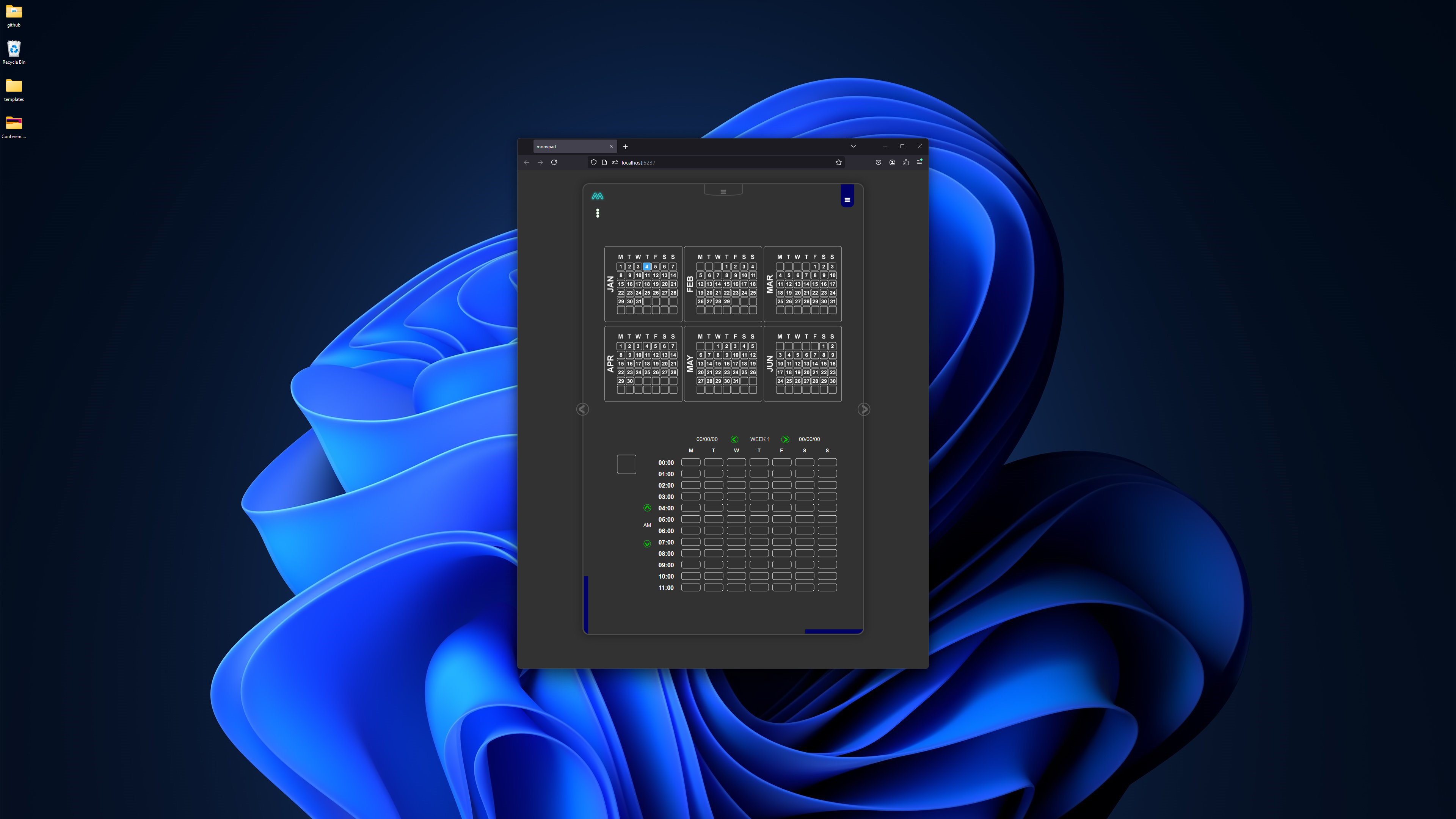Click the blue bar at bottom right of pad

click(834, 631)
